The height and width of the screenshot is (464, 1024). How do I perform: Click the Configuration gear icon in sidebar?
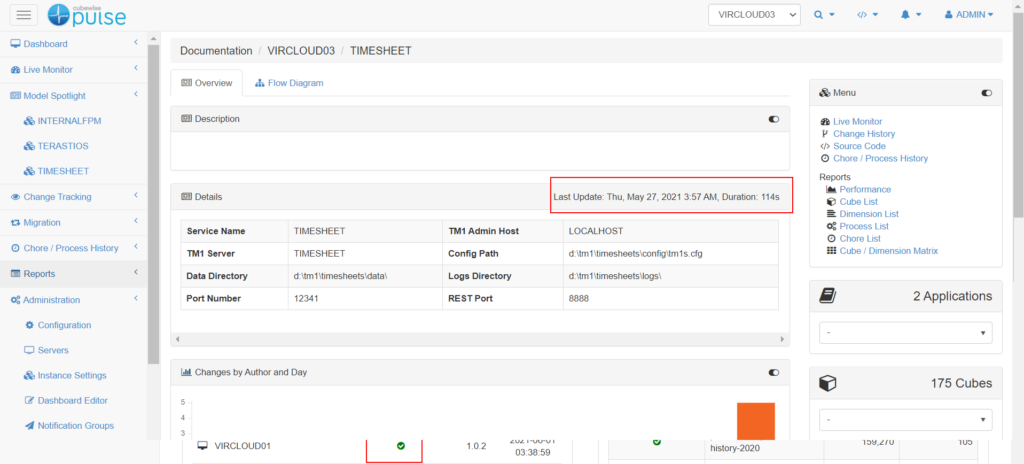click(x=29, y=325)
